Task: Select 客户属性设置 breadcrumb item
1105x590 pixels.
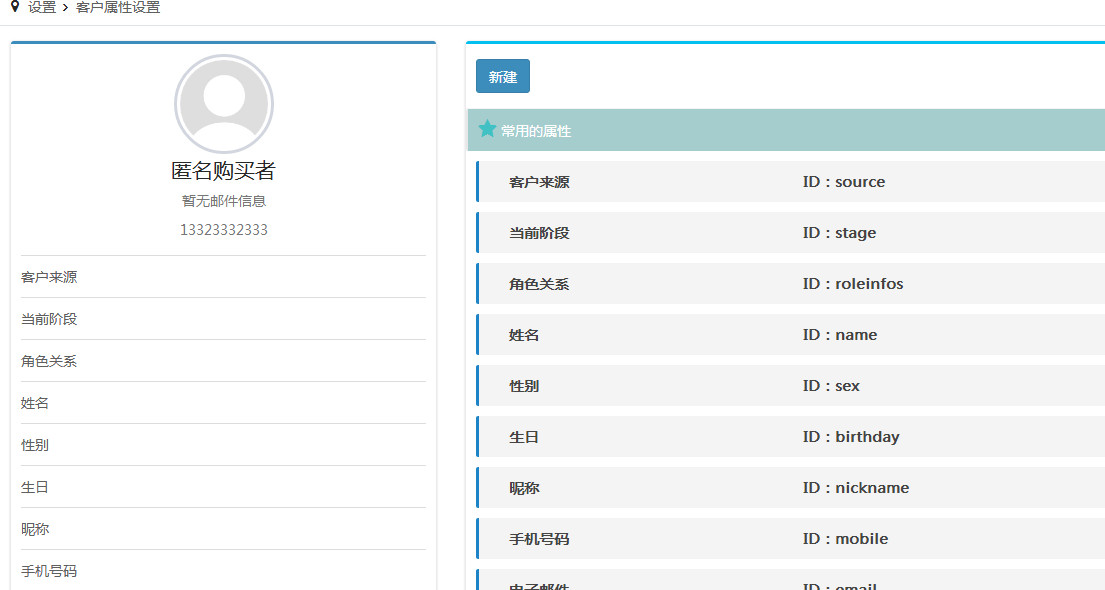Action: pos(118,8)
